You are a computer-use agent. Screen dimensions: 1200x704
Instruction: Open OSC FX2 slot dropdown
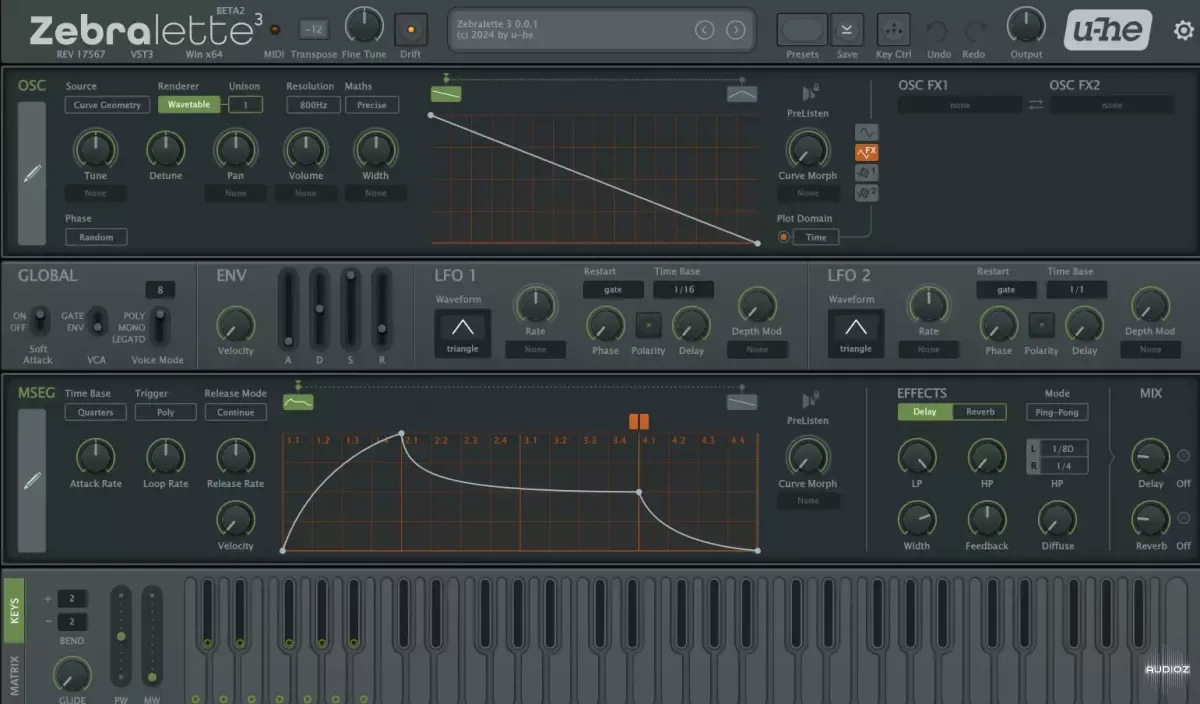point(1112,105)
